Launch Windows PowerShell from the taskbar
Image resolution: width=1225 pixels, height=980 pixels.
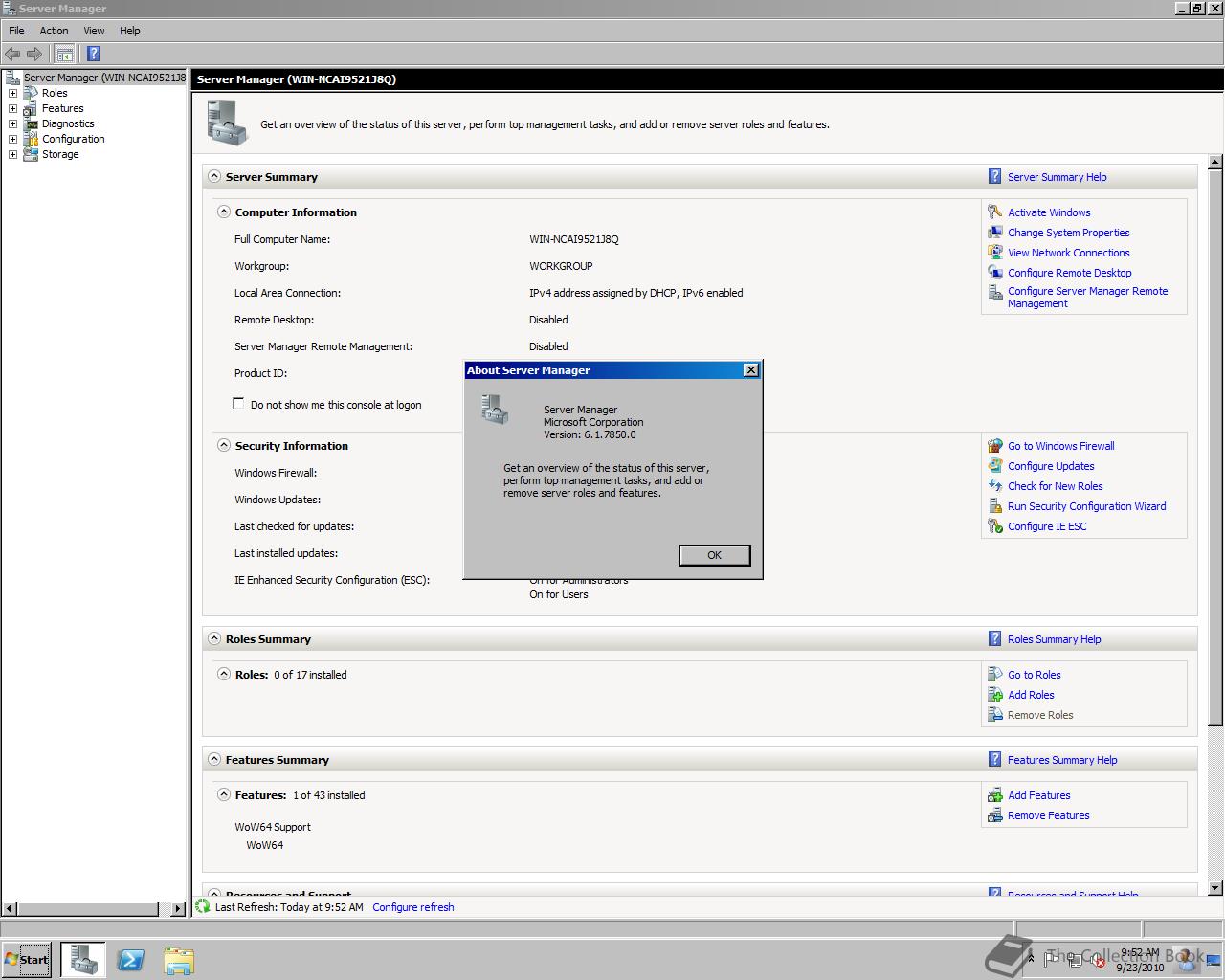coord(131,960)
